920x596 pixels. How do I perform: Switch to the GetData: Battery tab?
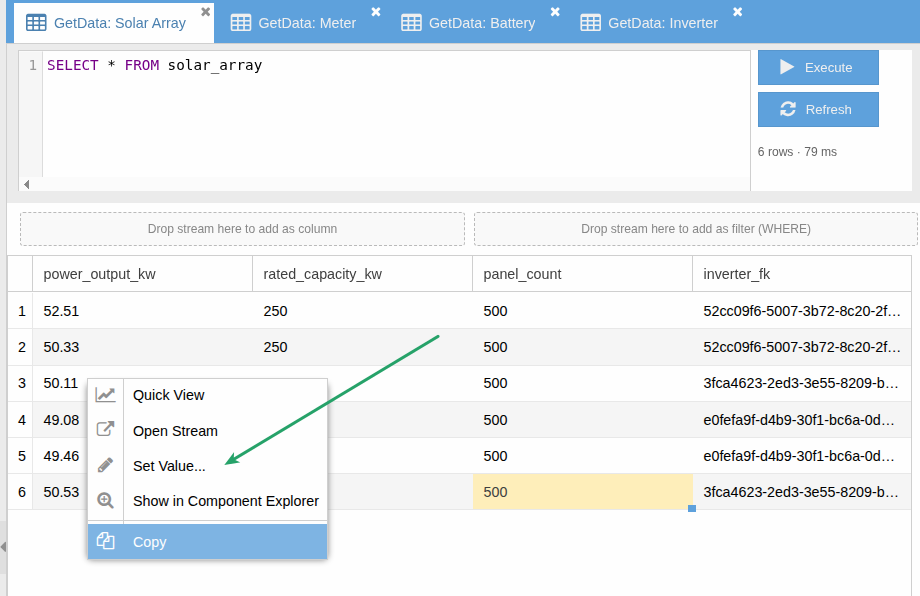(482, 23)
